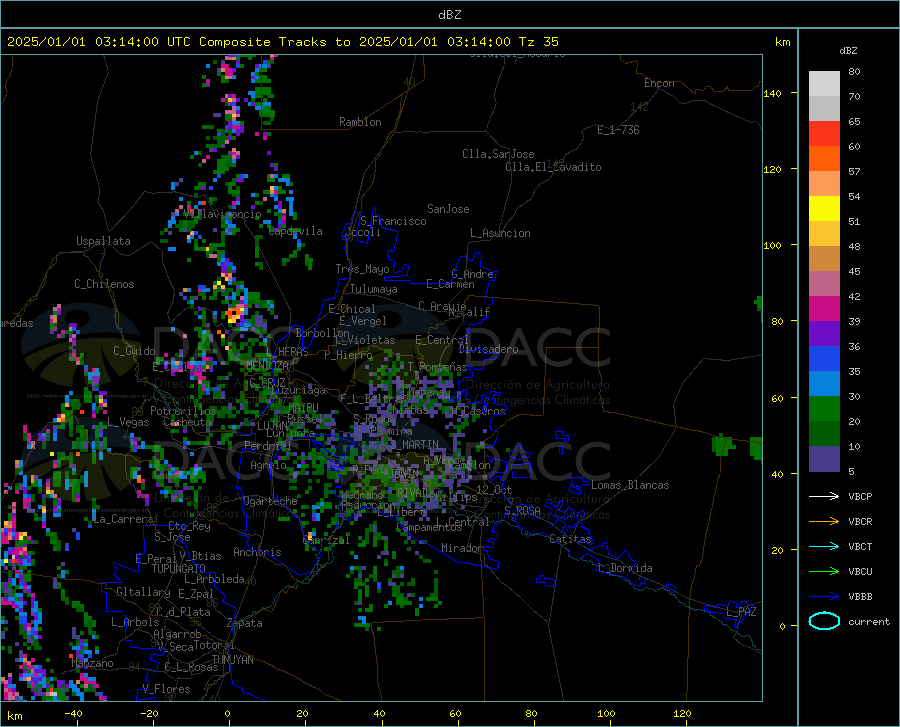Click the 'VBCP' legend label
900x727 pixels.
[860, 496]
